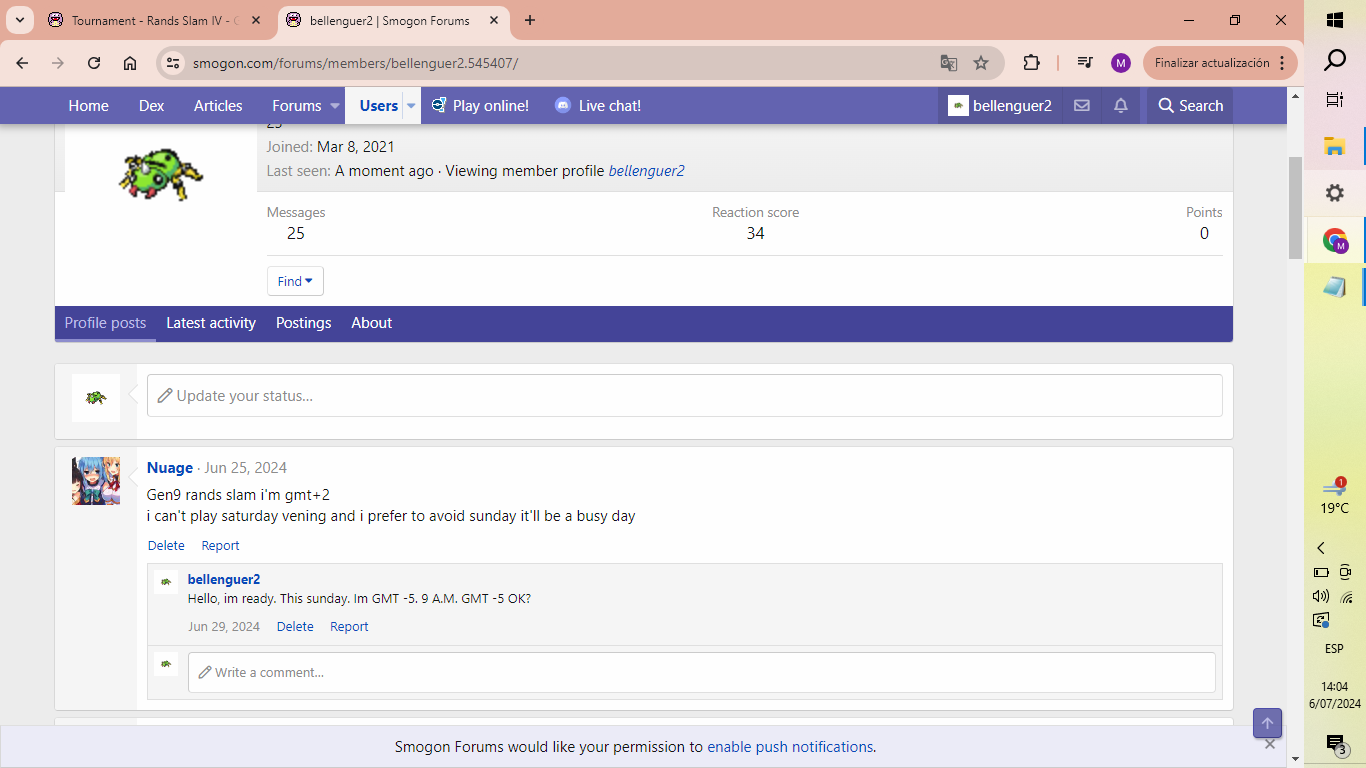The height and width of the screenshot is (768, 1366).
Task: Open Windows Settings gear in taskbar
Action: click(x=1334, y=193)
